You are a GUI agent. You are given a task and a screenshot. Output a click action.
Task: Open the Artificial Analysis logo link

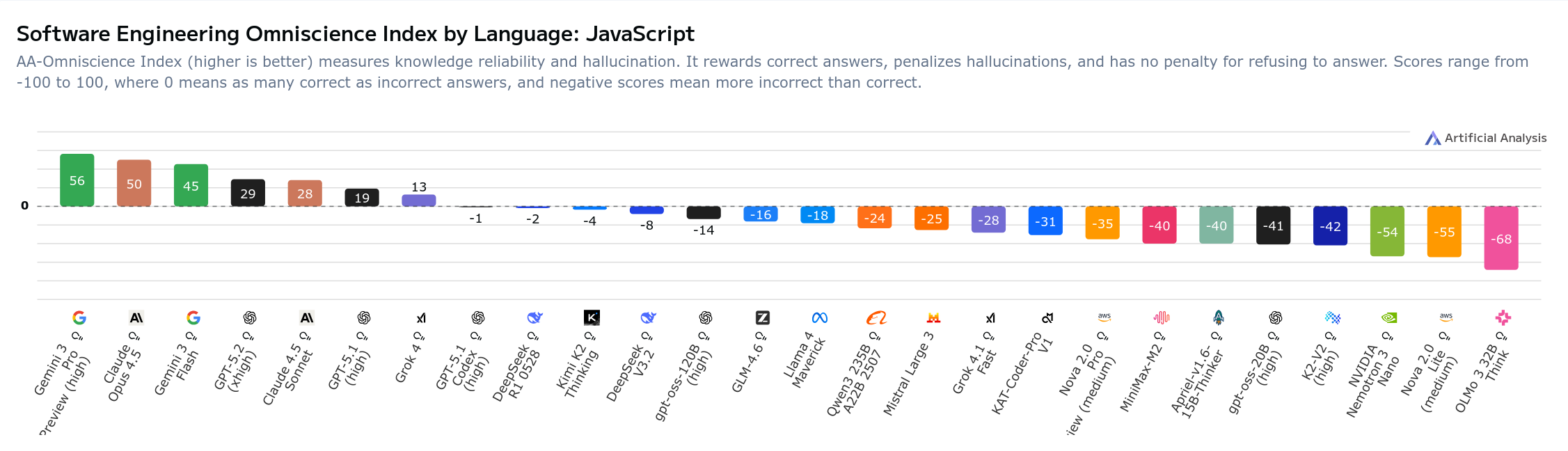tap(1485, 139)
